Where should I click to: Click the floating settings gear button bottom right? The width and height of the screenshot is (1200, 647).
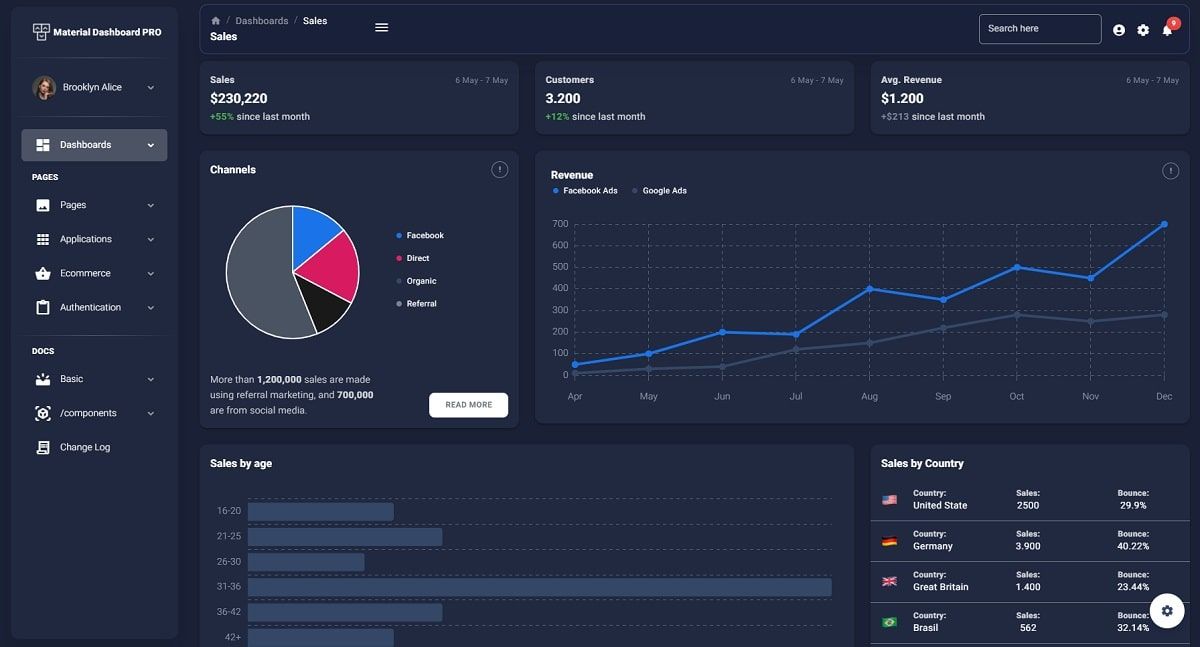1166,610
